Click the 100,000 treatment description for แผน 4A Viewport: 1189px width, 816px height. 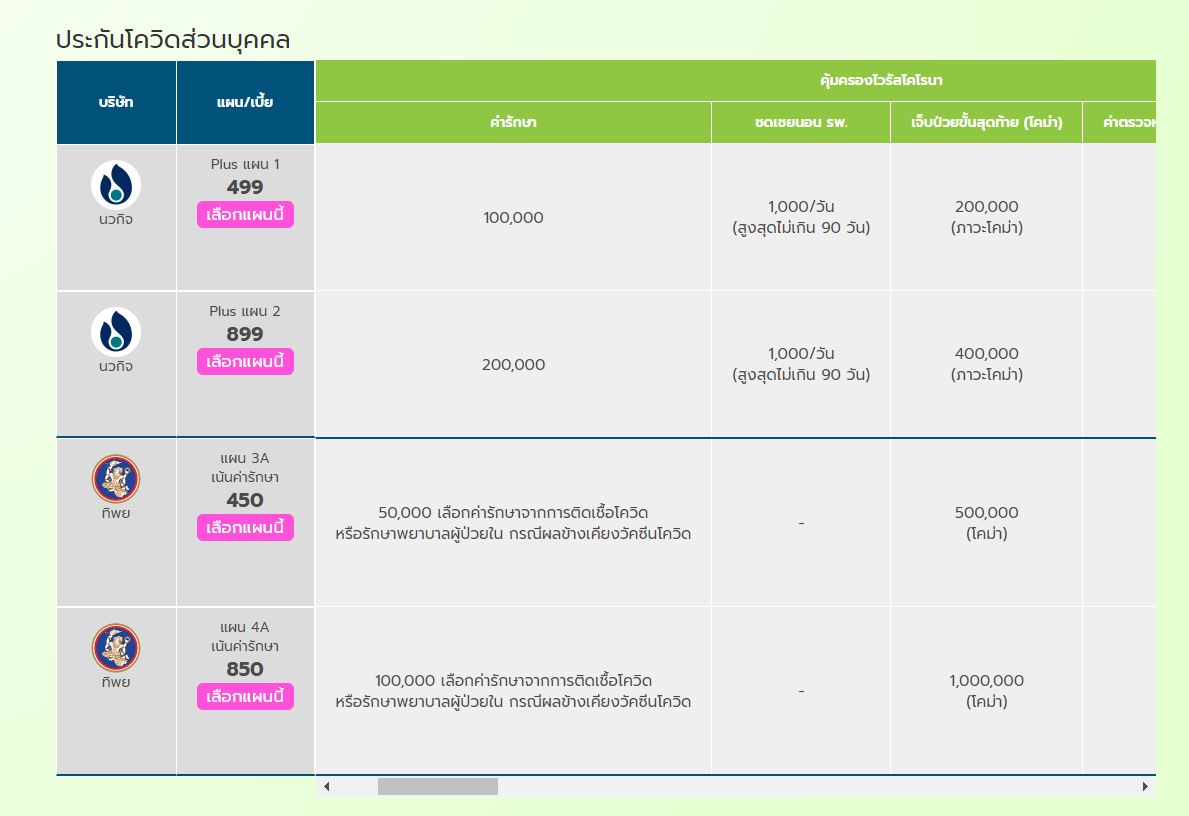[513, 691]
